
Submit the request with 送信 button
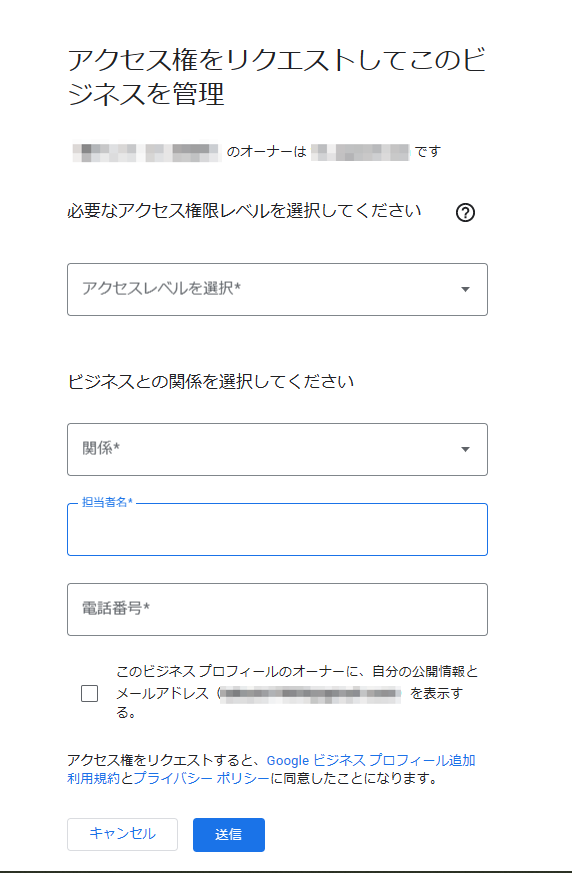coord(229,835)
